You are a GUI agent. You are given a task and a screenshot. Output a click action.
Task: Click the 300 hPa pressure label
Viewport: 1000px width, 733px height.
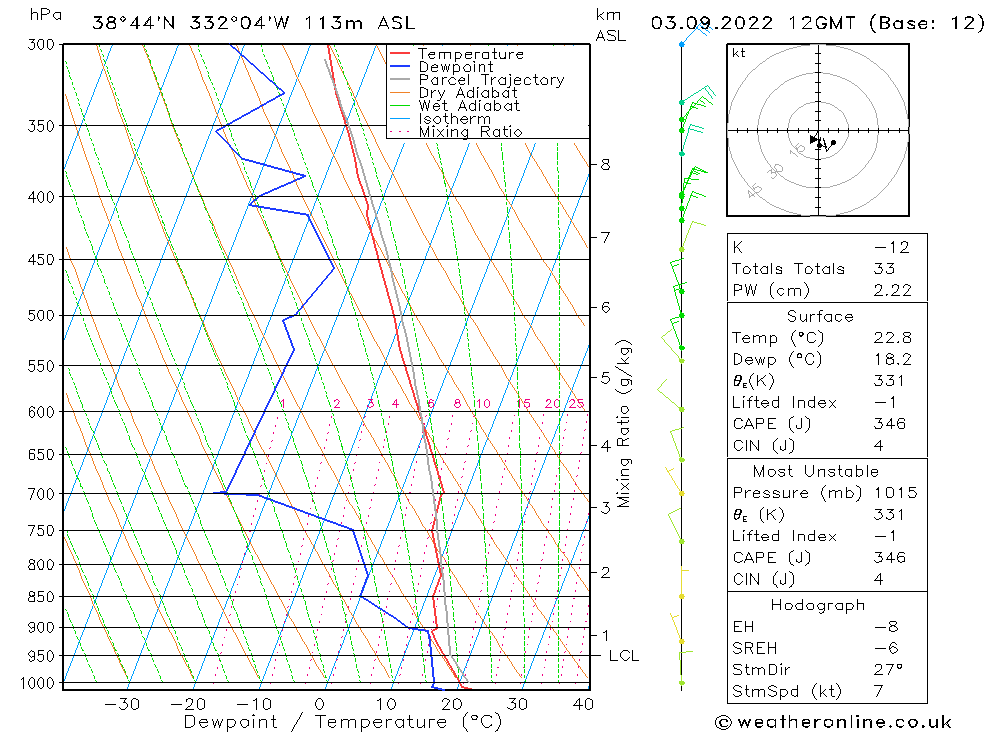[x=41, y=45]
